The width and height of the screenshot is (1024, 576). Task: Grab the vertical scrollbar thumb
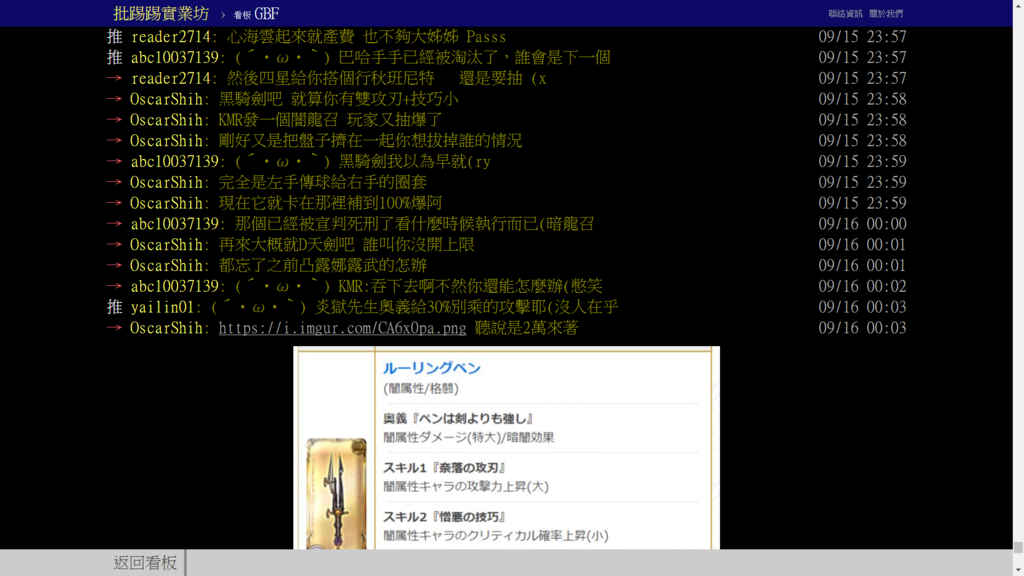(1018, 547)
